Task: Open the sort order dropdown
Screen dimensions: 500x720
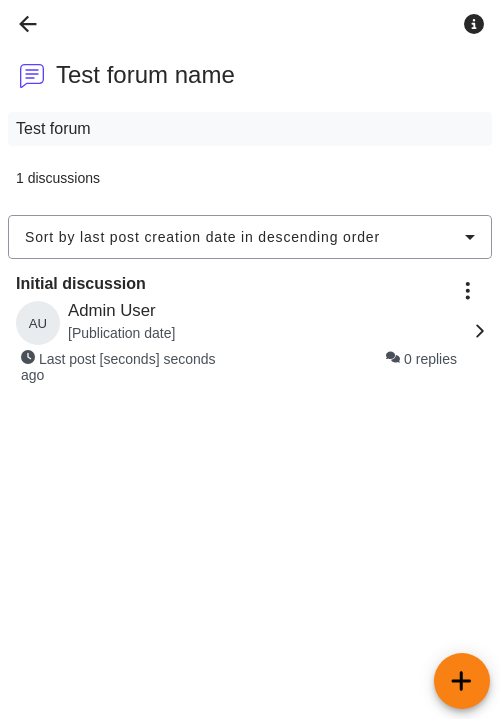Action: pyautogui.click(x=250, y=237)
